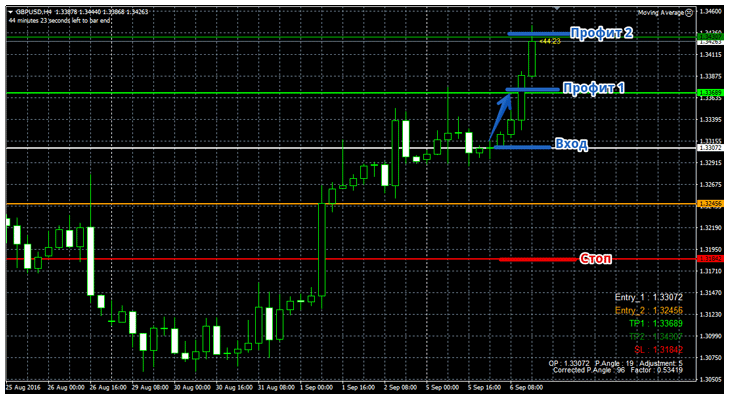Click the yellow 44:23 countdown label
This screenshot has height=399, width=729.
click(550, 41)
